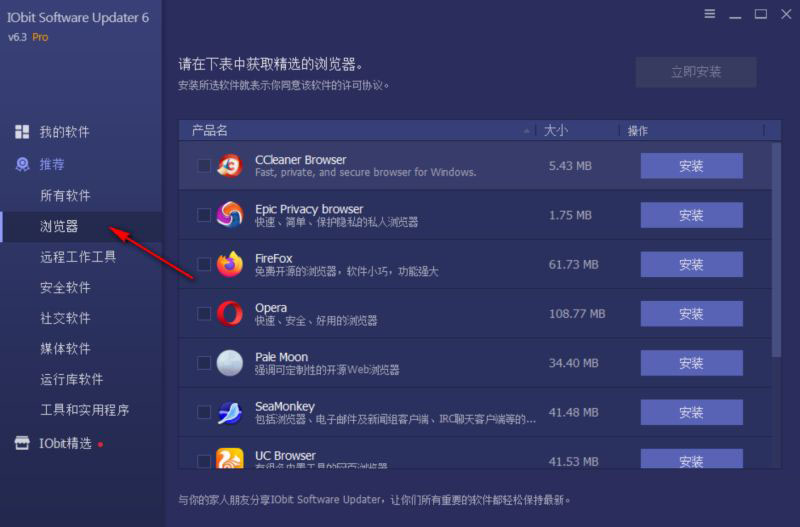Screen dimensions: 800x527
Task: Open the IObit精选 store icon
Action: coord(22,443)
